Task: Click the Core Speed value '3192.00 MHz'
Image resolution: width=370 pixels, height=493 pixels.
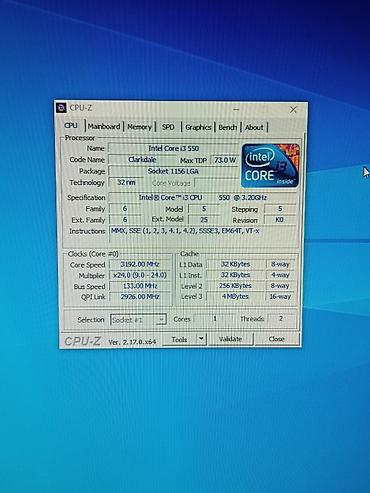Action: [x=140, y=264]
